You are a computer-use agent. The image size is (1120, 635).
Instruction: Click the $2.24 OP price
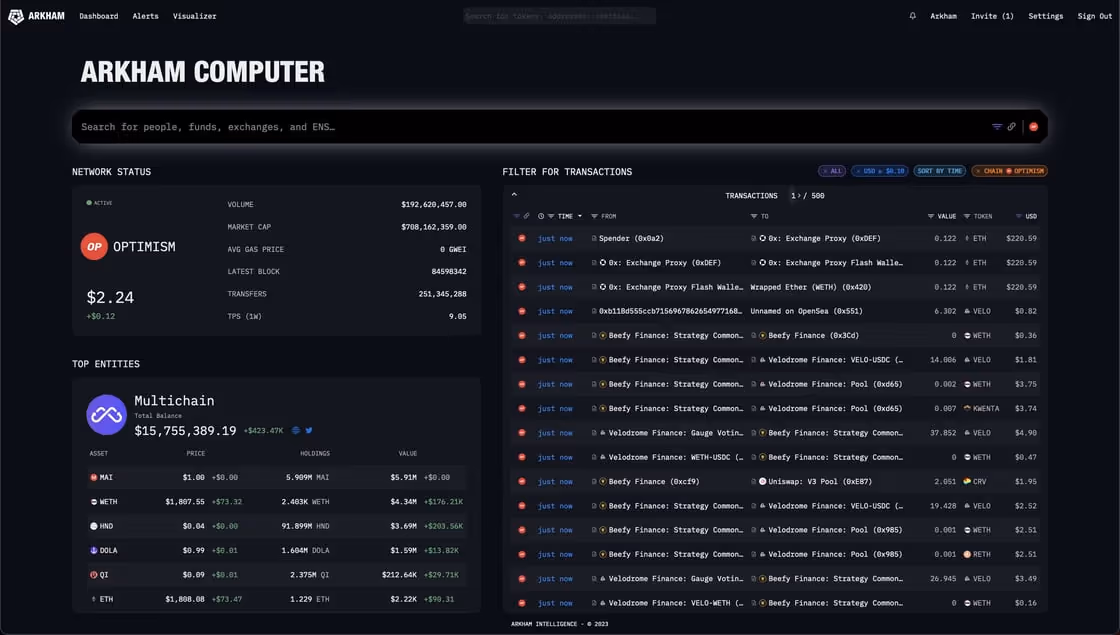[110, 297]
